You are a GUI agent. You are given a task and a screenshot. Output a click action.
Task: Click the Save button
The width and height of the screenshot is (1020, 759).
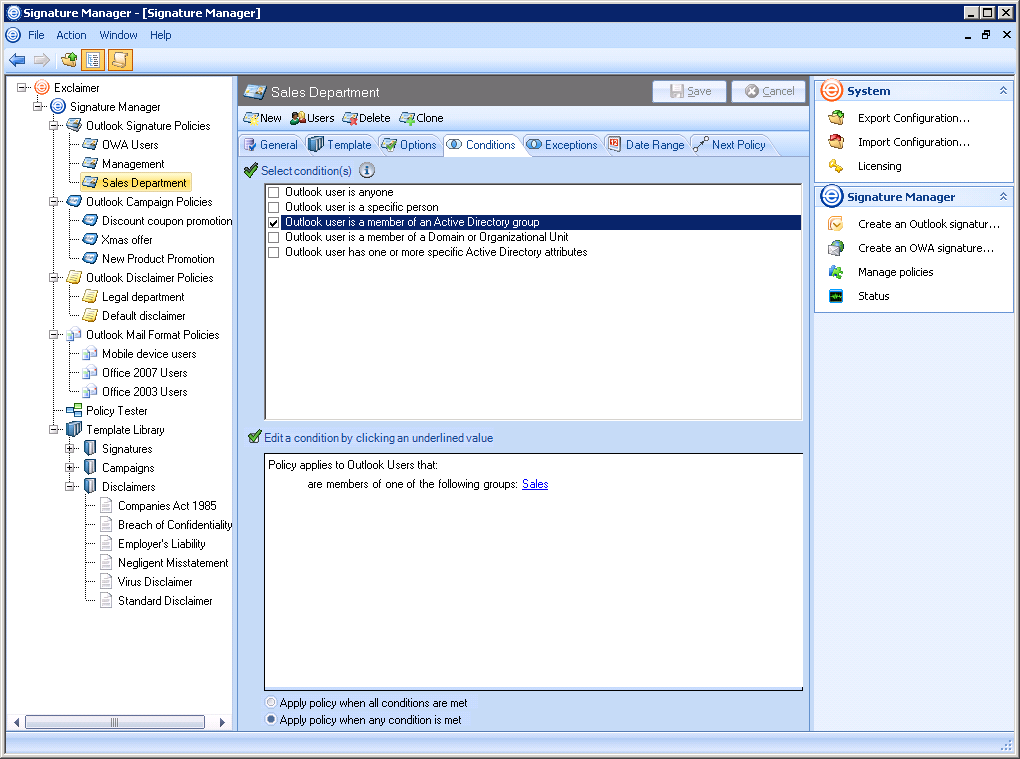(690, 92)
